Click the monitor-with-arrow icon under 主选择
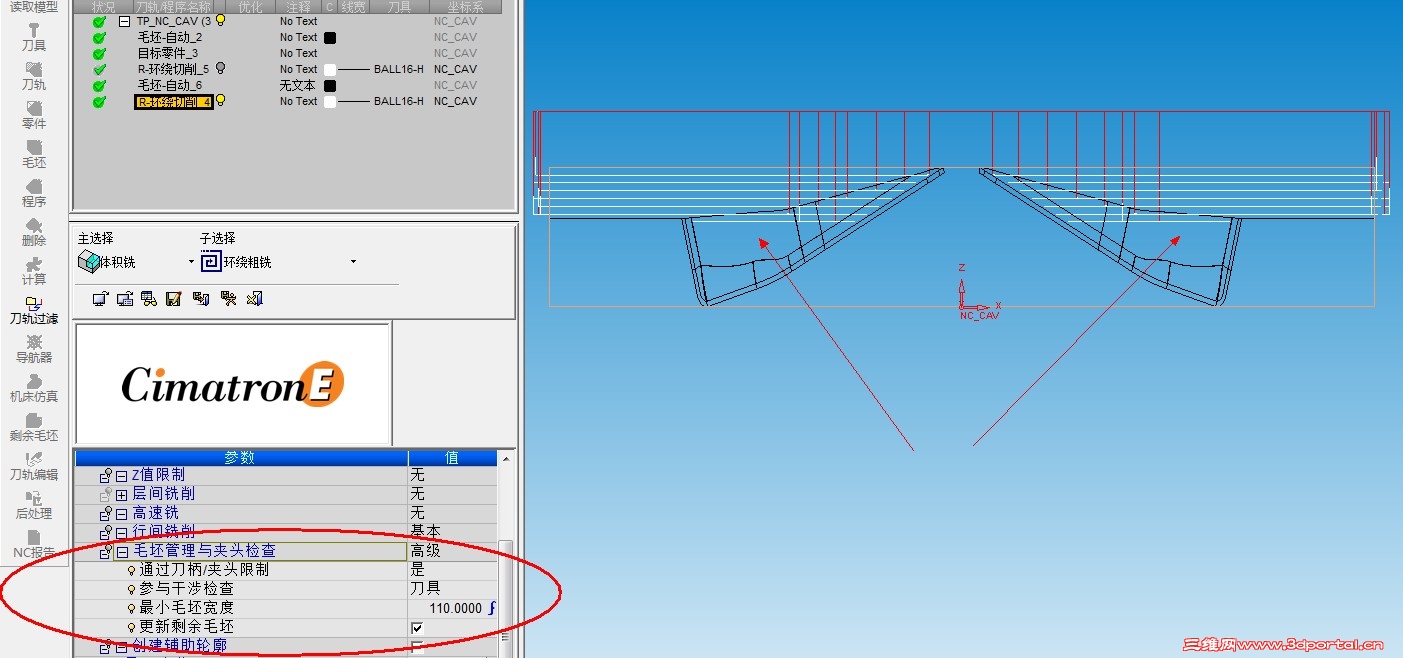1403x658 pixels. click(x=100, y=298)
